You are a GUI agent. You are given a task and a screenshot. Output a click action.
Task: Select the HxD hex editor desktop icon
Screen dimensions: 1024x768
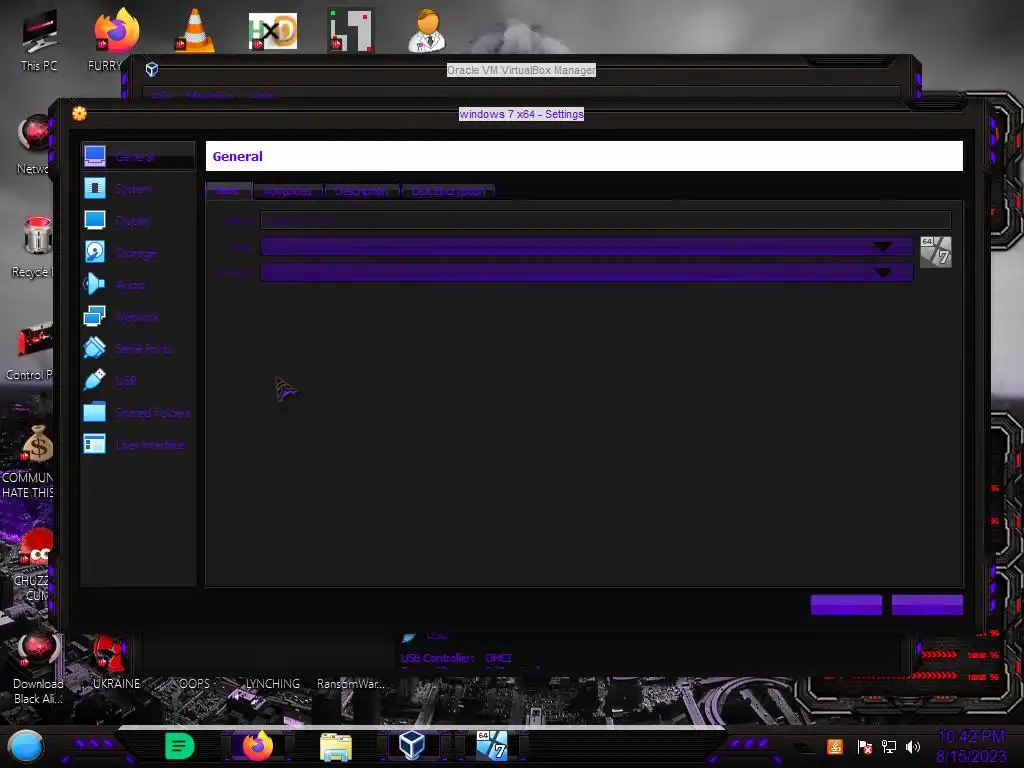click(x=273, y=30)
